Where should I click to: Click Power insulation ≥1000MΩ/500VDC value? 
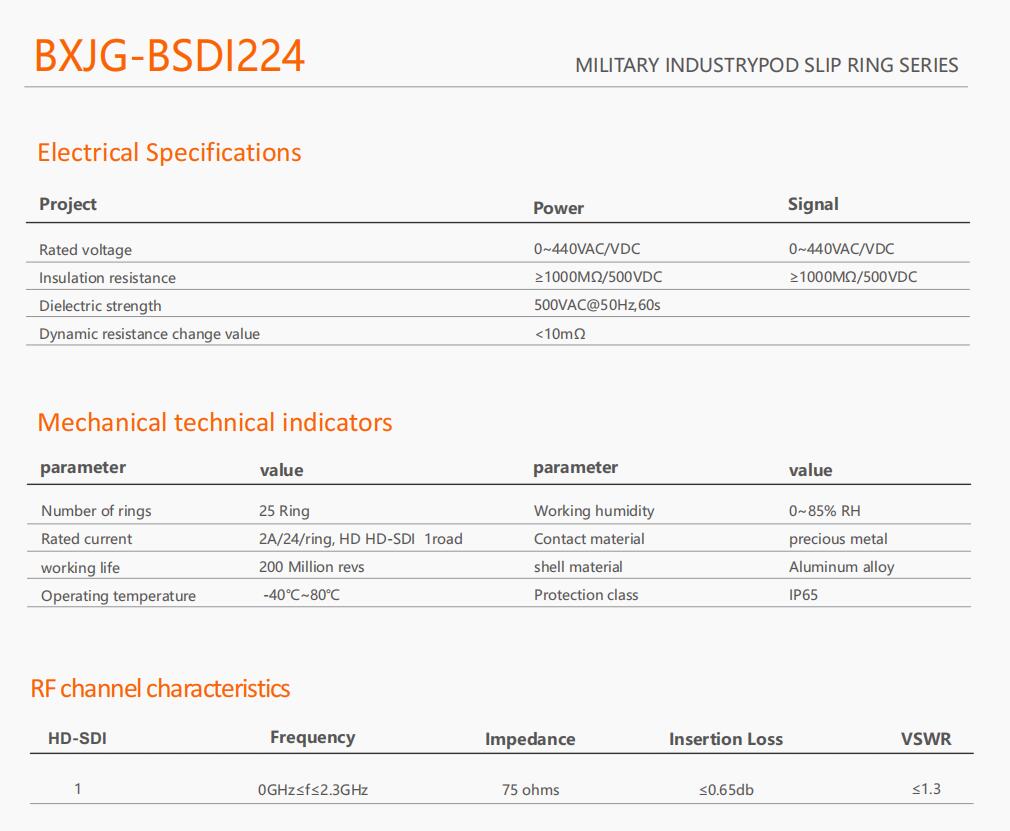click(598, 277)
